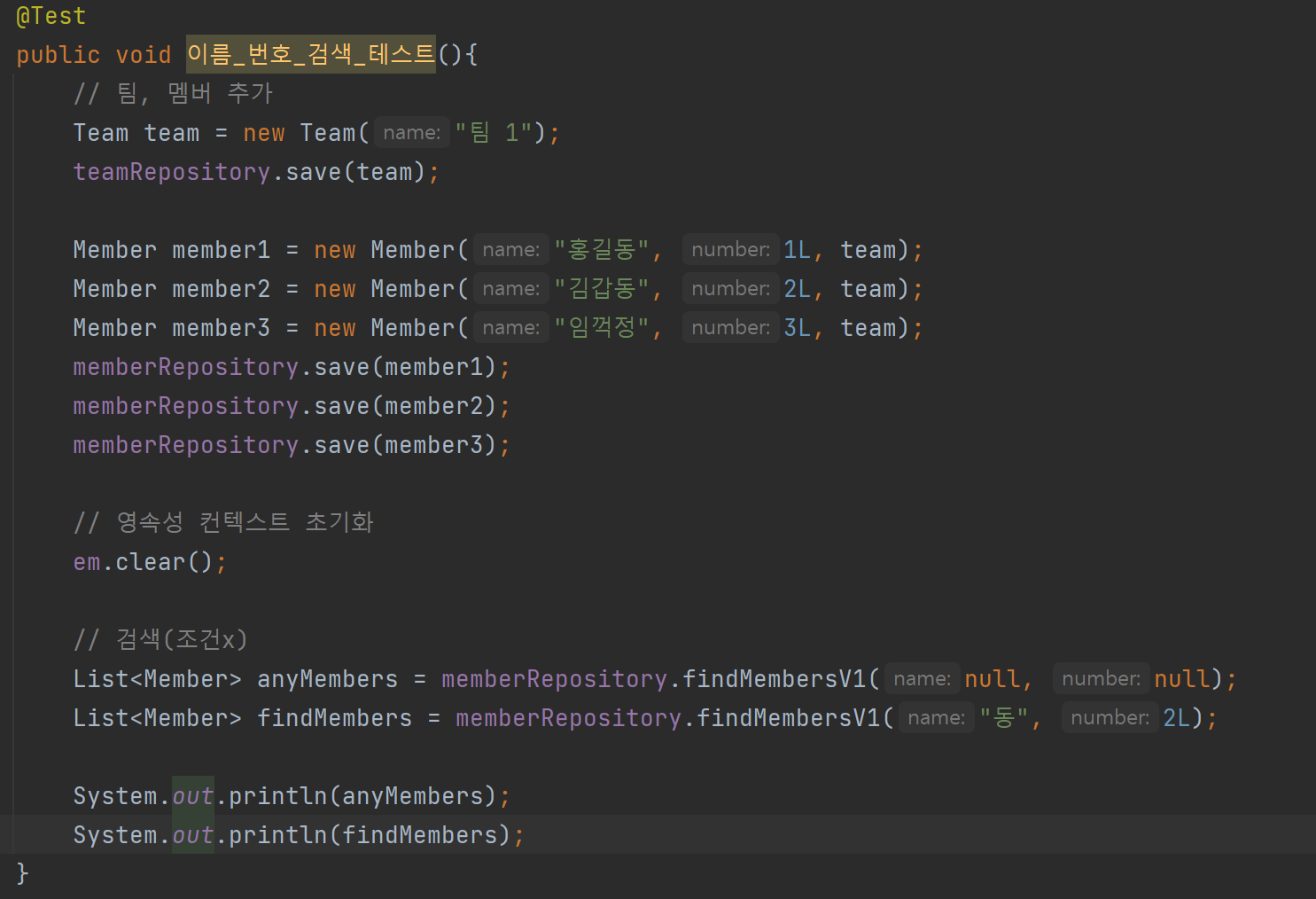Click the 3L number argument

click(798, 328)
